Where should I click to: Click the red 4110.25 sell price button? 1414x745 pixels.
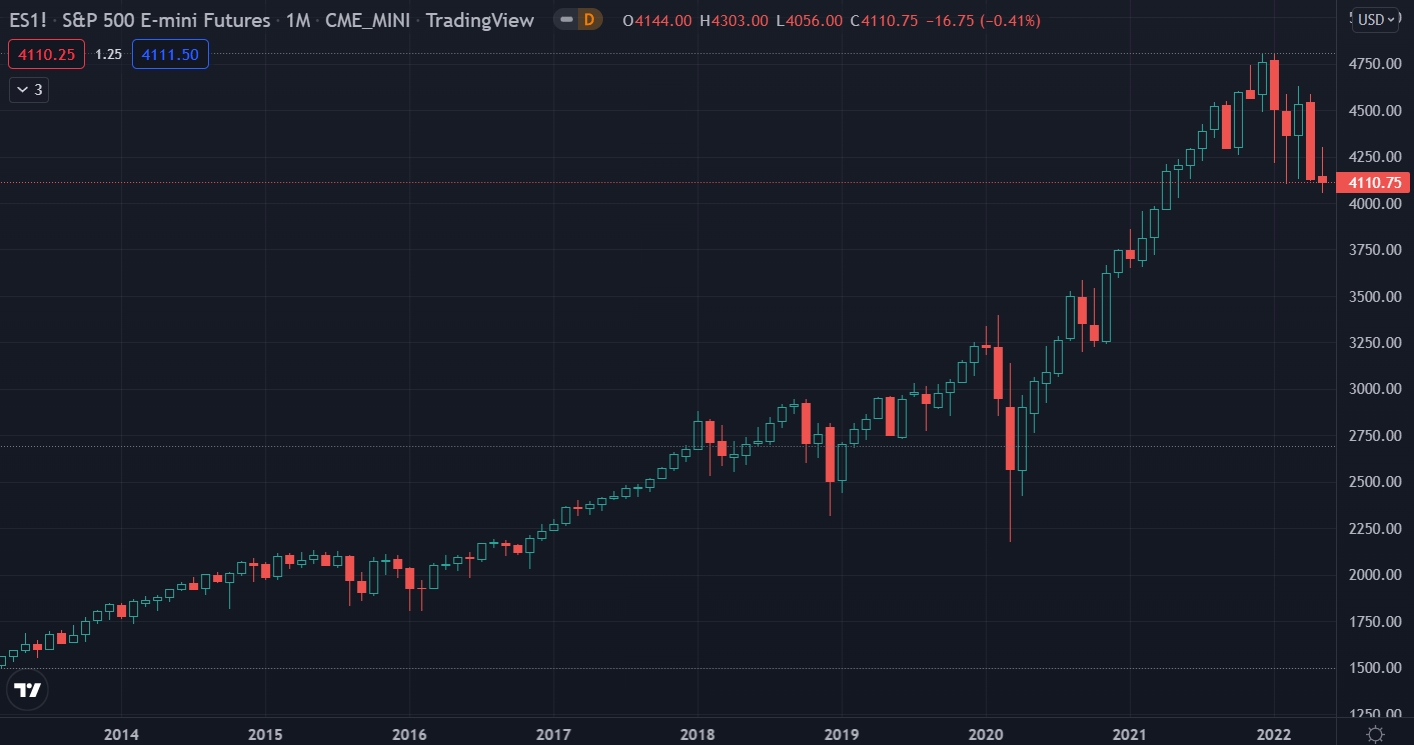pos(46,54)
